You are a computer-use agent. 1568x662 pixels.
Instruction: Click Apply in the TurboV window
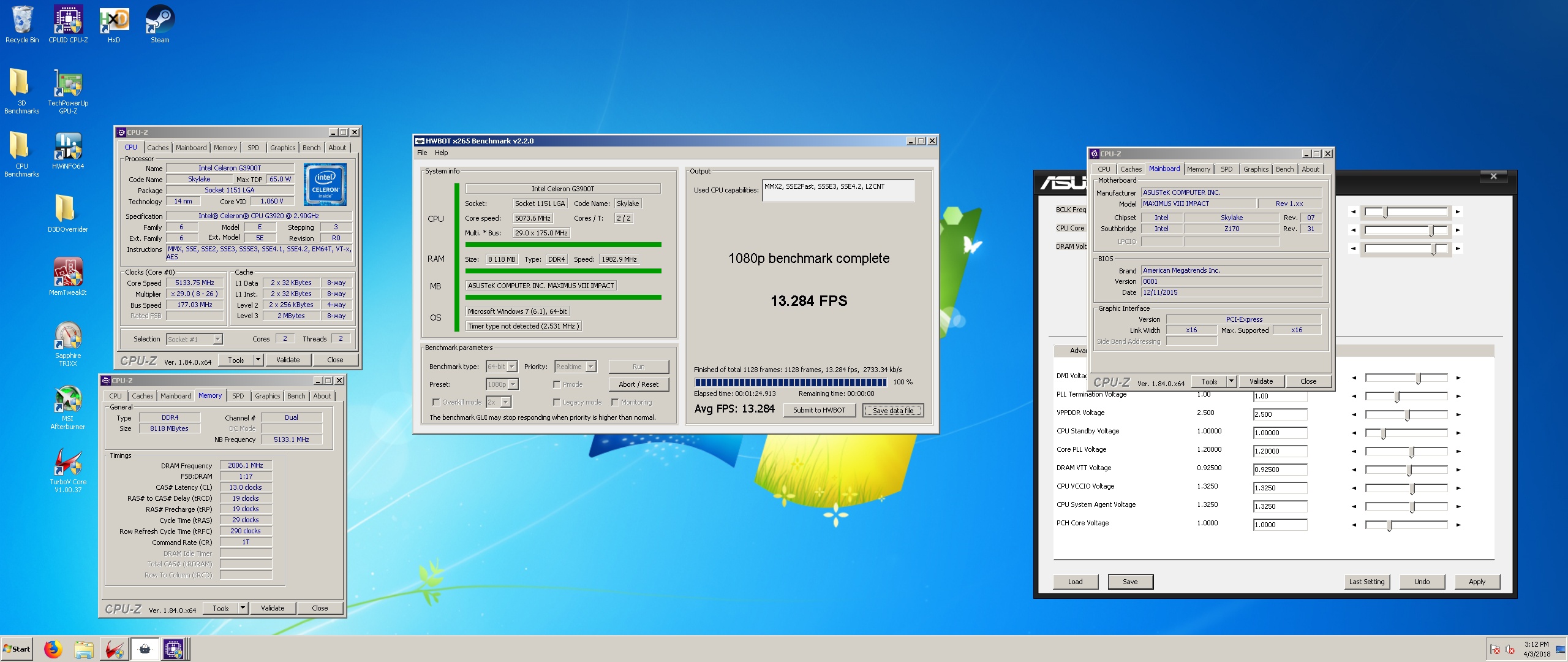tap(1477, 582)
